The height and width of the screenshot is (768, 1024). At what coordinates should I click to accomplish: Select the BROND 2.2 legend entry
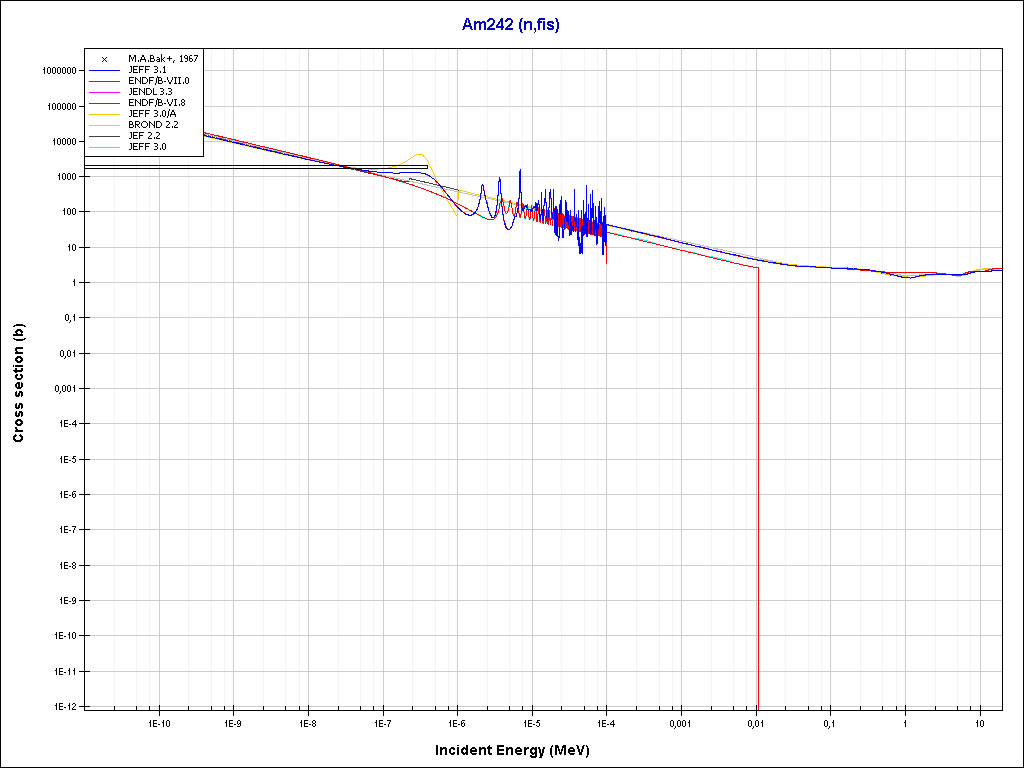tap(146, 124)
